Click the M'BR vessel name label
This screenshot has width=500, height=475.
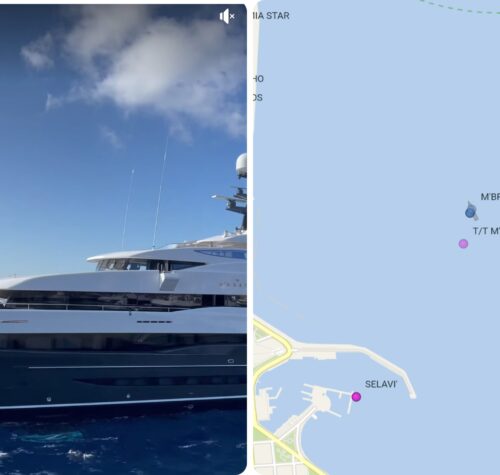point(490,197)
